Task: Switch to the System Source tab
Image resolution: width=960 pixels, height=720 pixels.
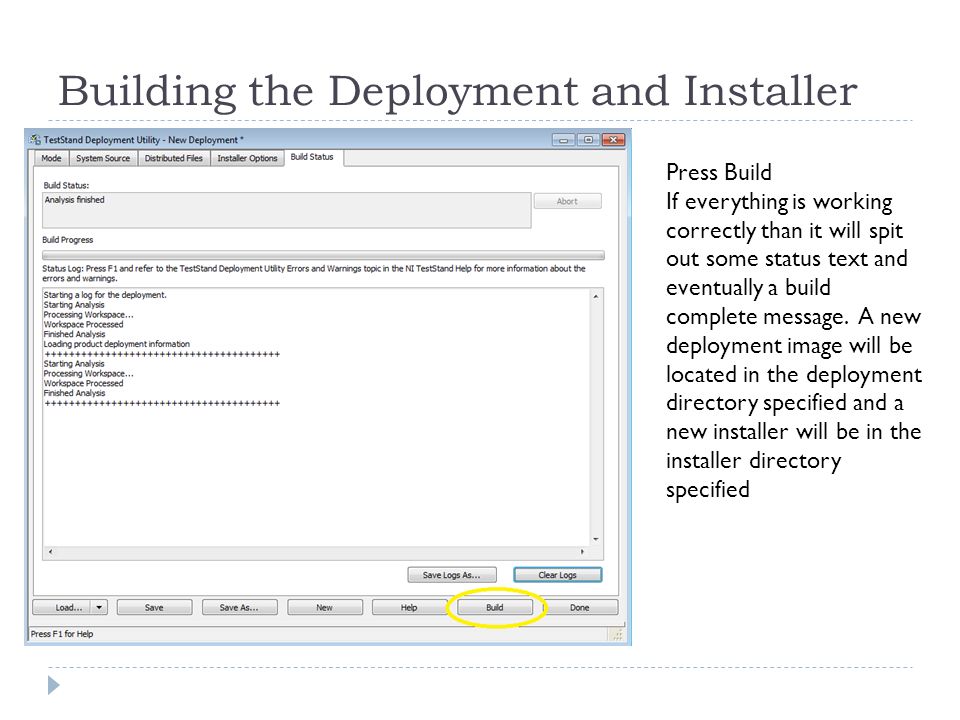Action: 103,158
